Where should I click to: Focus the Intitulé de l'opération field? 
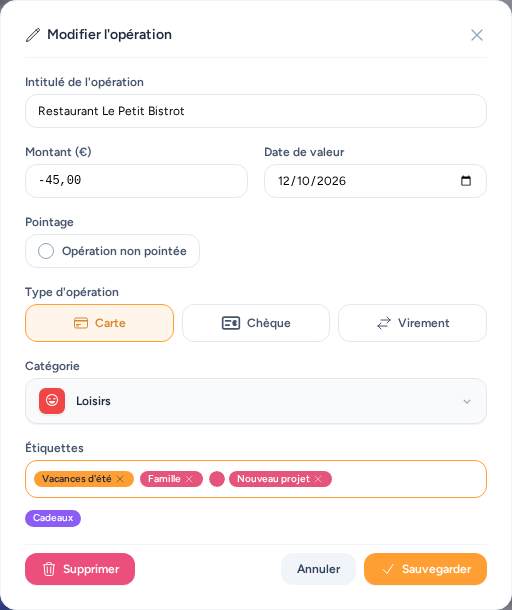(x=256, y=111)
